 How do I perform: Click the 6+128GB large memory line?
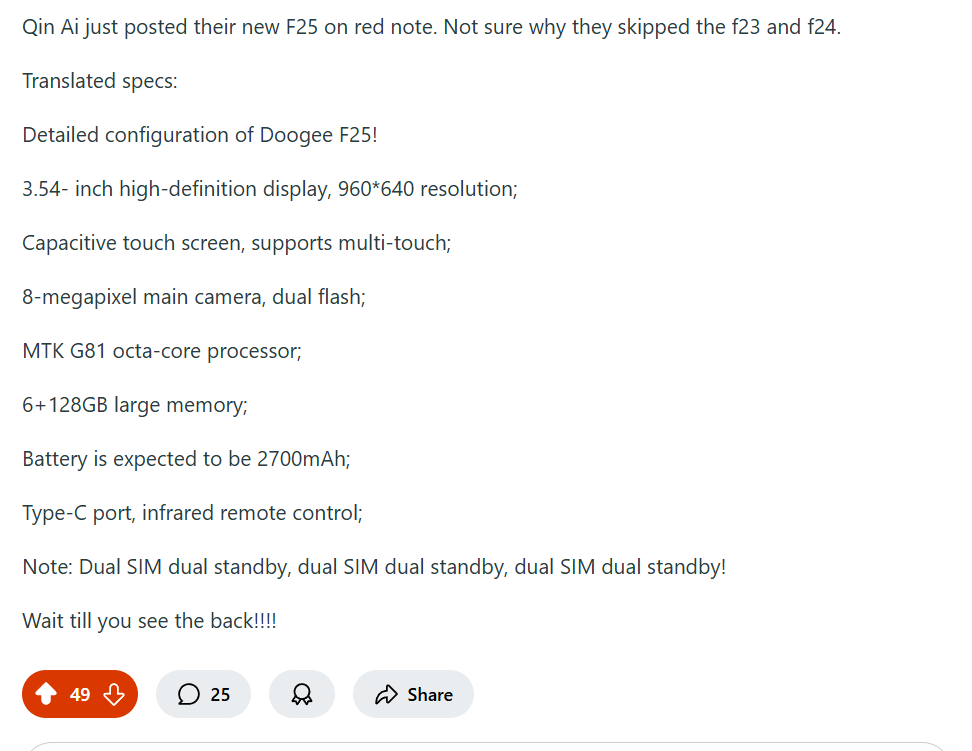coord(135,405)
